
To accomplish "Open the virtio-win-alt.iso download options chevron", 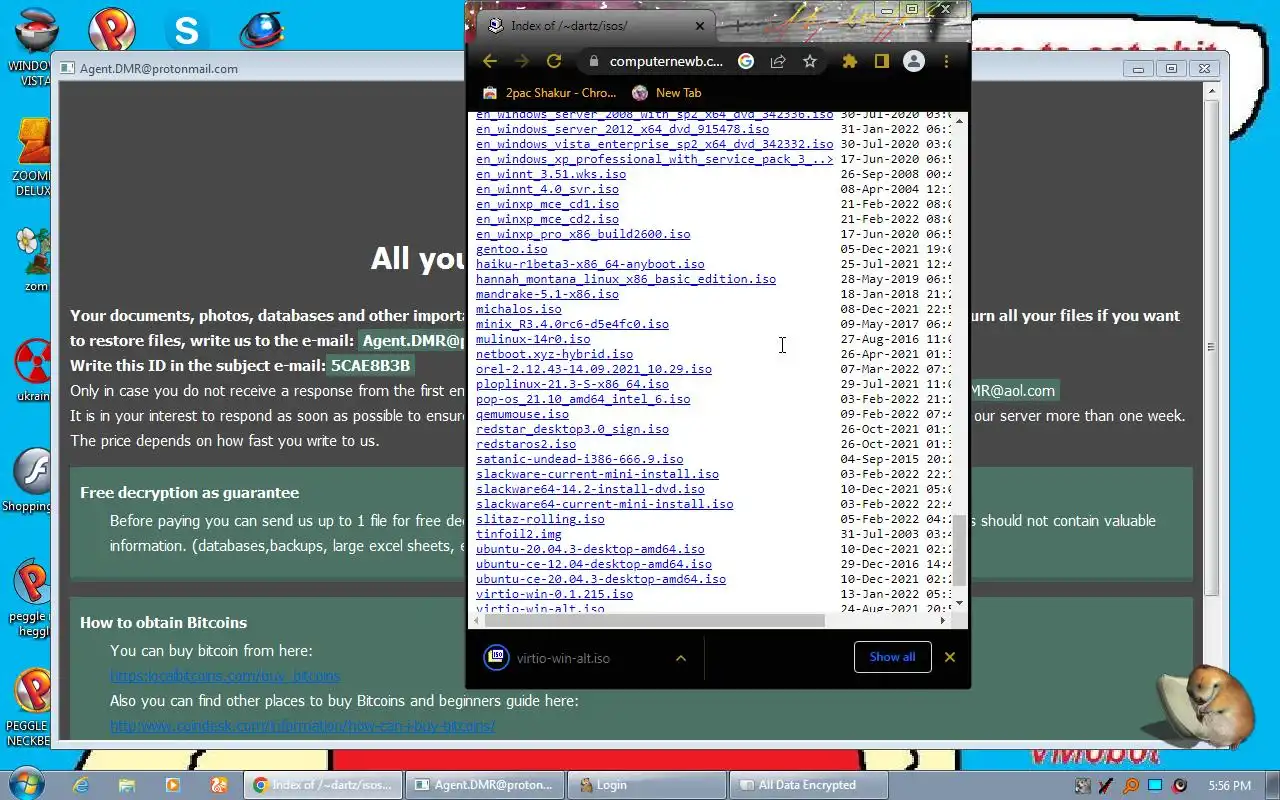I will 681,658.
